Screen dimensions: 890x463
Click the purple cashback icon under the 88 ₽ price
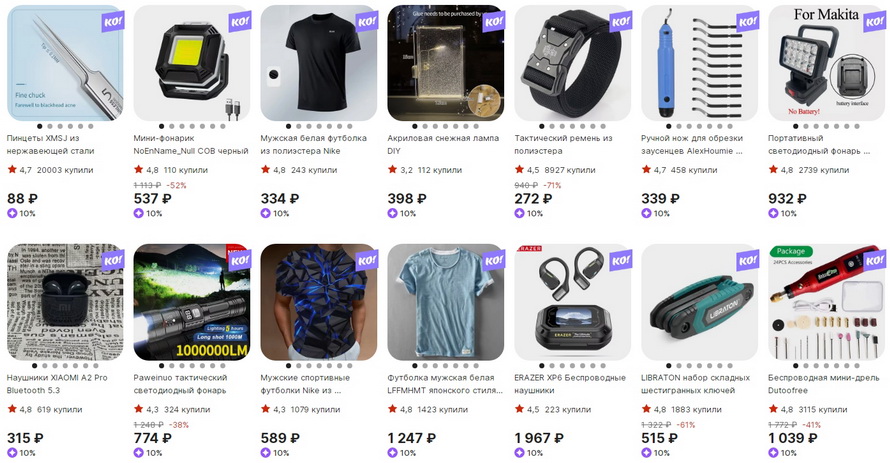tap(12, 213)
